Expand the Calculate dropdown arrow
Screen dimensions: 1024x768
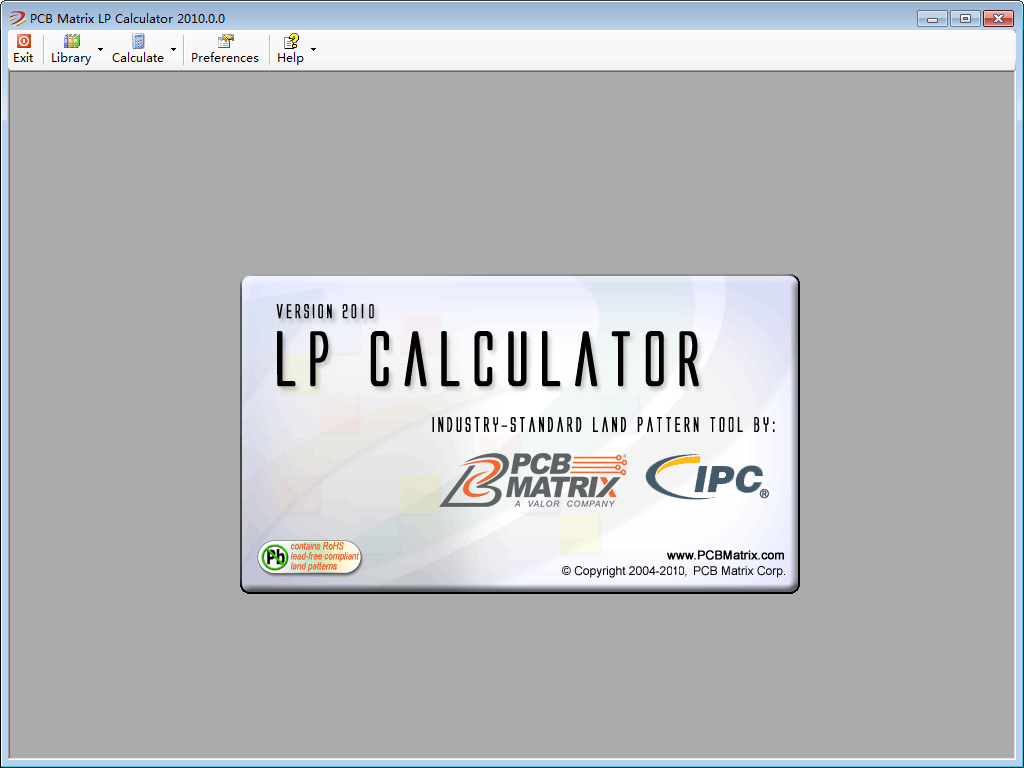click(173, 50)
